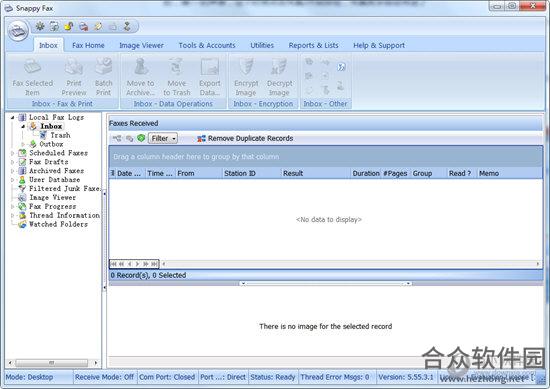Screen dimensions: 550x389
Task: Select User Database in the tree
Action: tap(54, 180)
